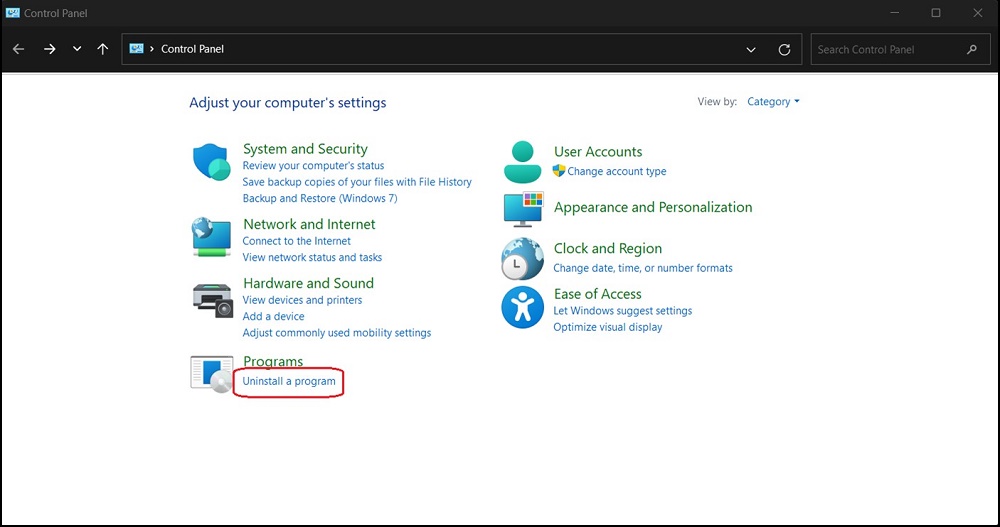
Task: Open System and Security category
Action: pos(305,149)
